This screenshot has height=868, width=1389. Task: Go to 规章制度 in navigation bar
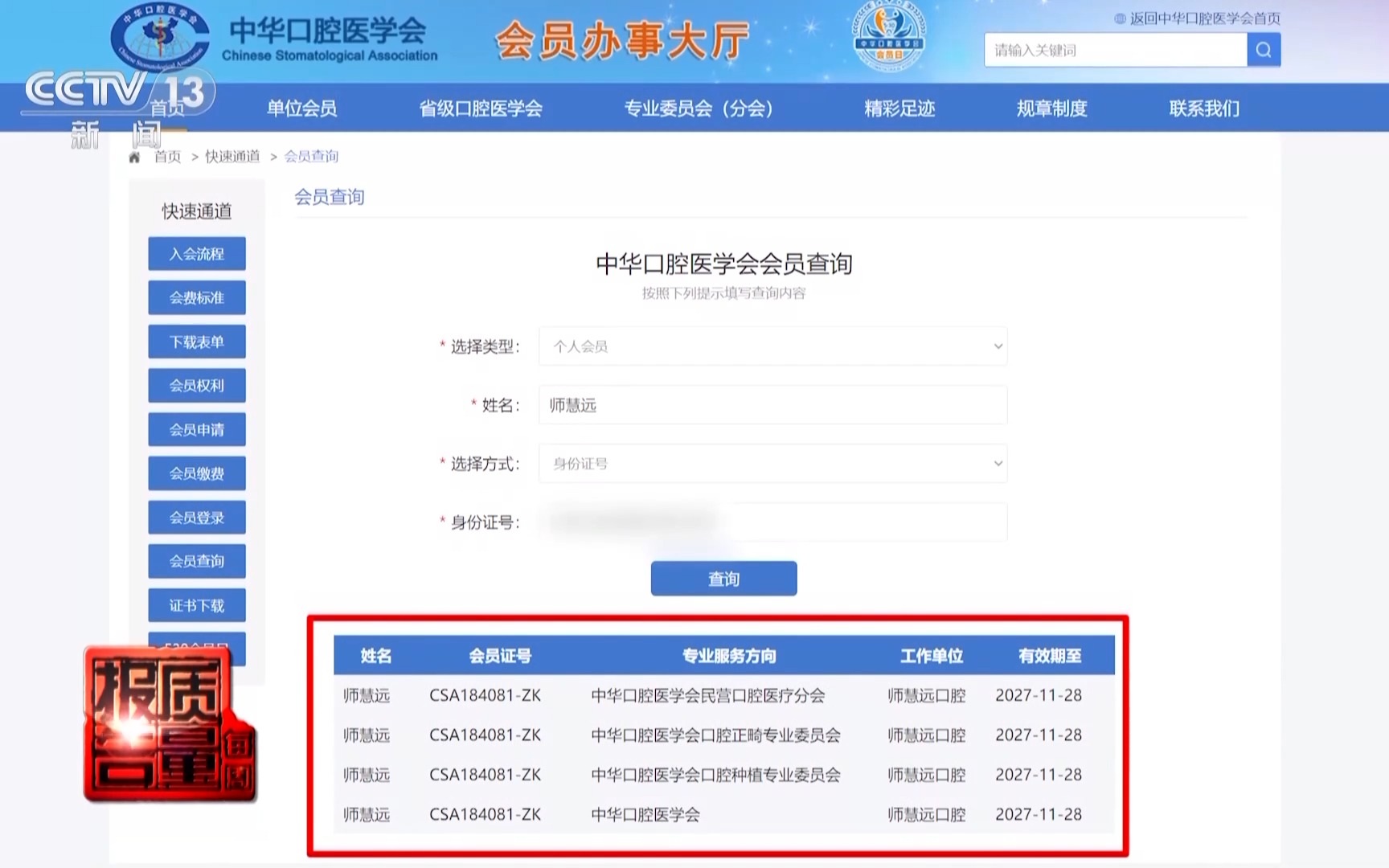1051,108
